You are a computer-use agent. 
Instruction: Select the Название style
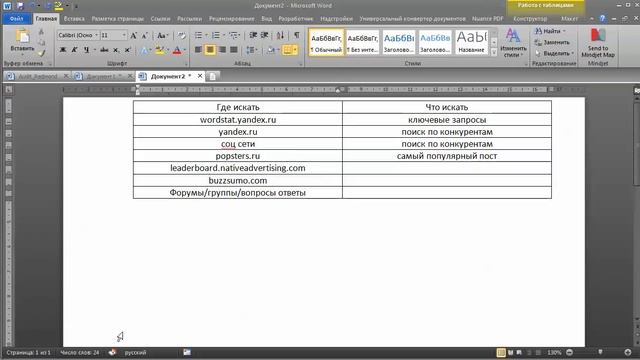471,42
